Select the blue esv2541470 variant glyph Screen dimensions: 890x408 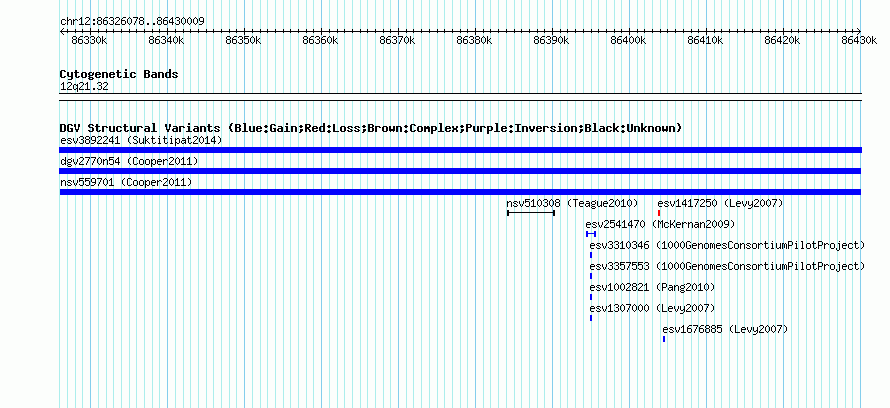(591, 234)
